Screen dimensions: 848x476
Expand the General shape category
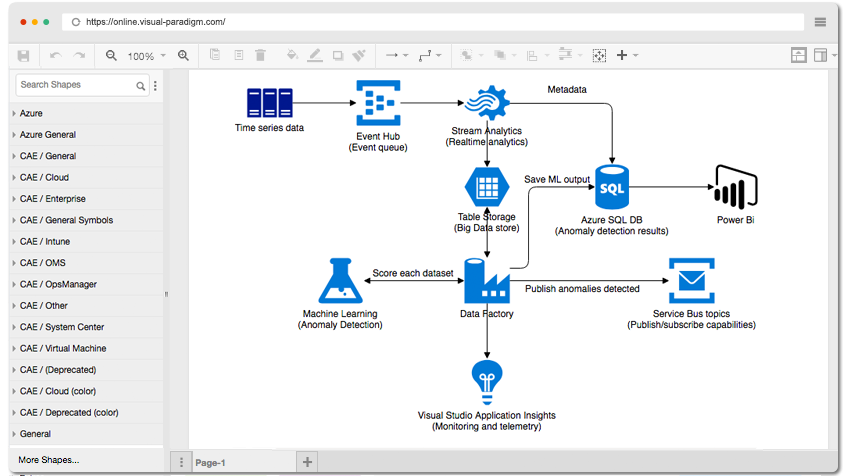point(87,434)
